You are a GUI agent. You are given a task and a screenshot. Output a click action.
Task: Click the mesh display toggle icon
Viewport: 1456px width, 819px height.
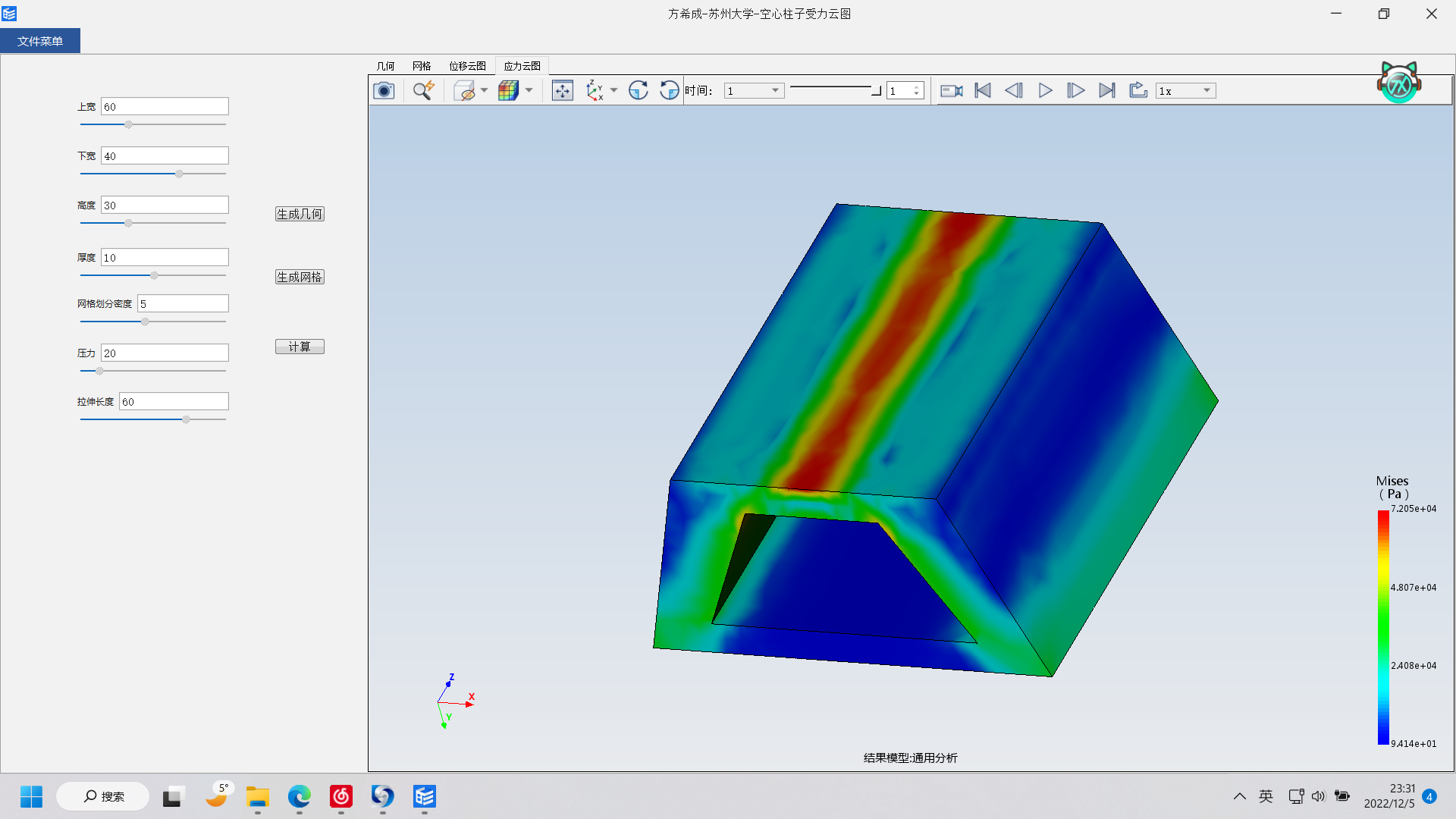(508, 90)
